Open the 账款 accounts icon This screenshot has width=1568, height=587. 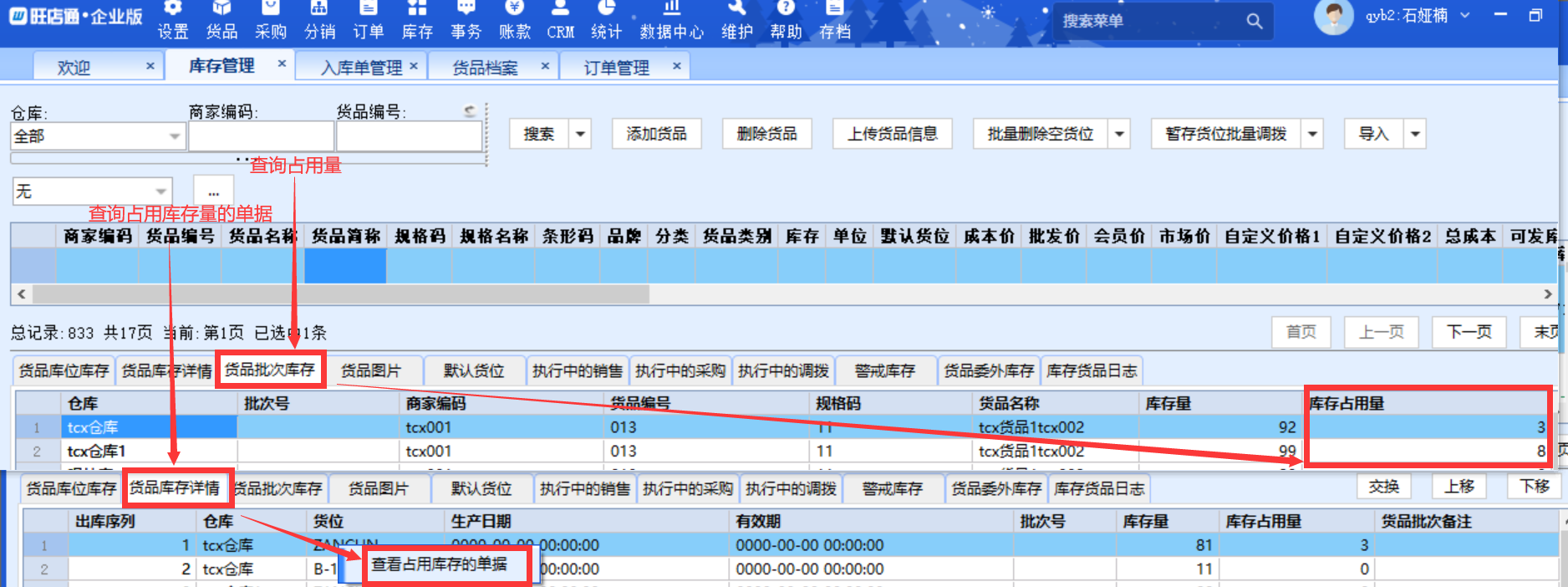click(x=515, y=20)
